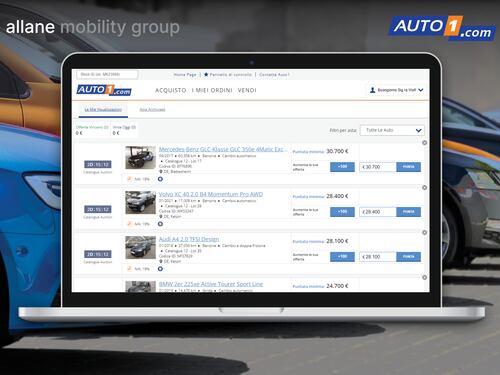Open the Volvo XC 40 2.0 B4 Momentum listing
This screenshot has width=500, height=375.
211,194
